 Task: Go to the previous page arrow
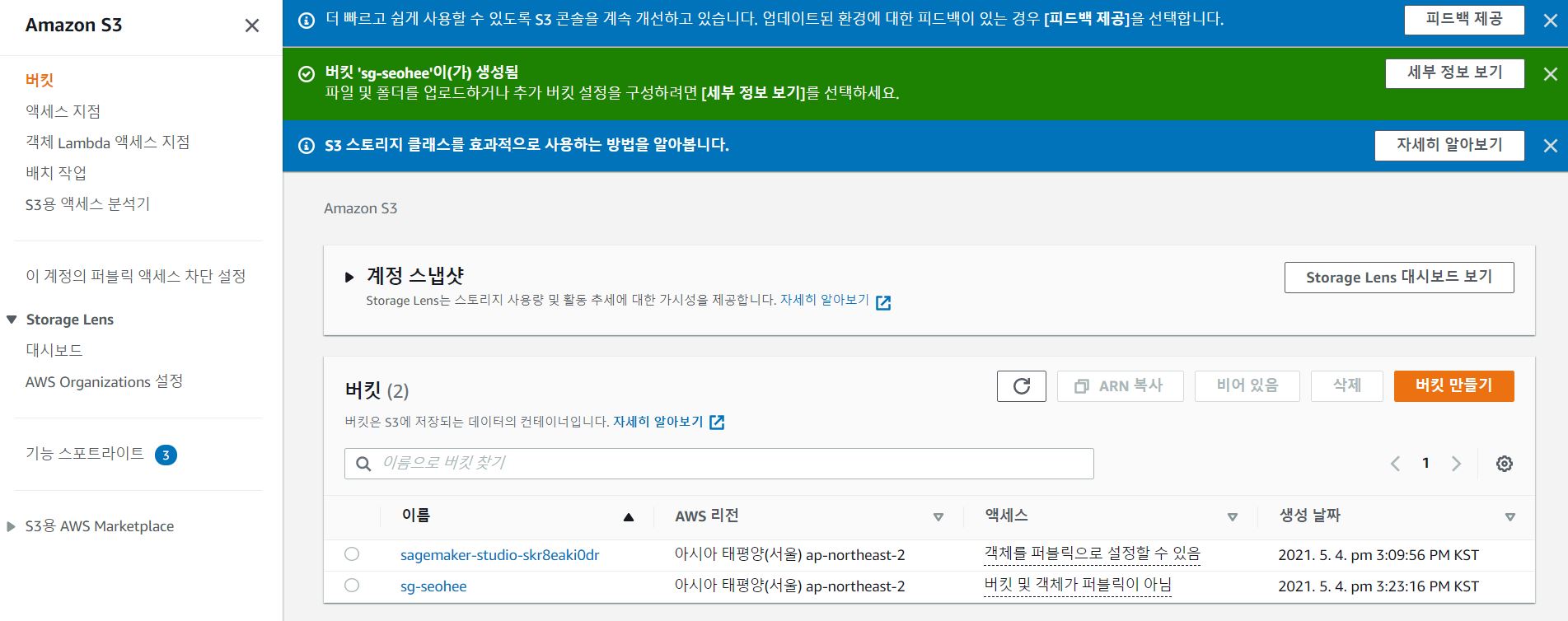coord(1395,464)
